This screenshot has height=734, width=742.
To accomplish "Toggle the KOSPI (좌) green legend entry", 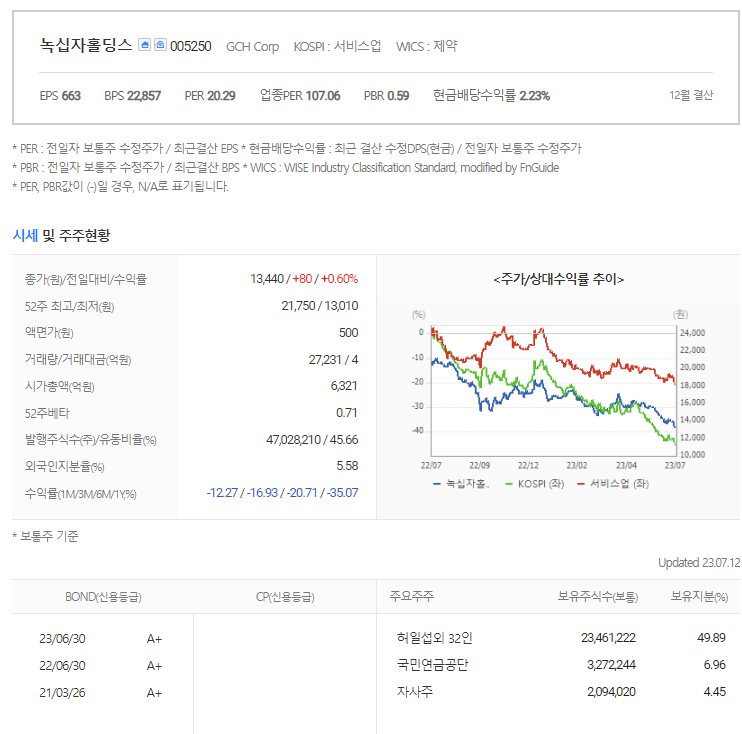I will (x=535, y=484).
